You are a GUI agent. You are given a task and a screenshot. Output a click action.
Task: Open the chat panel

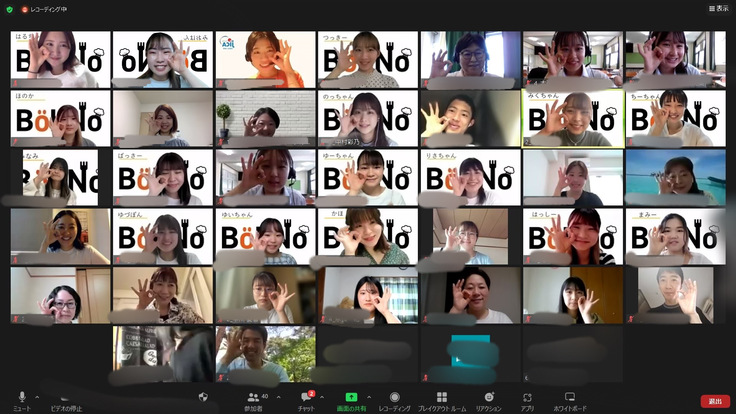pyautogui.click(x=306, y=399)
